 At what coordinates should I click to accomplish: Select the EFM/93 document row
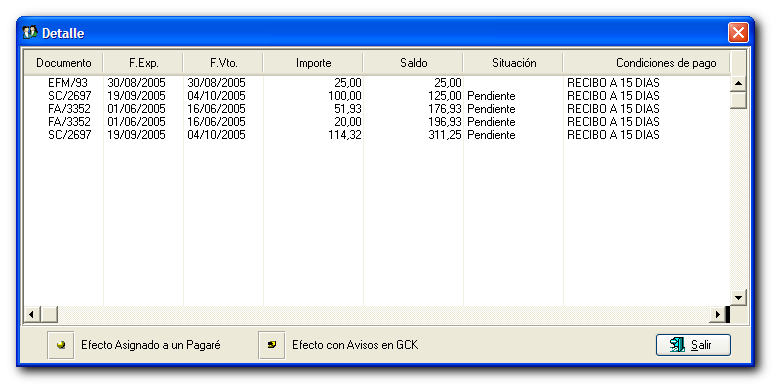pyautogui.click(x=377, y=83)
